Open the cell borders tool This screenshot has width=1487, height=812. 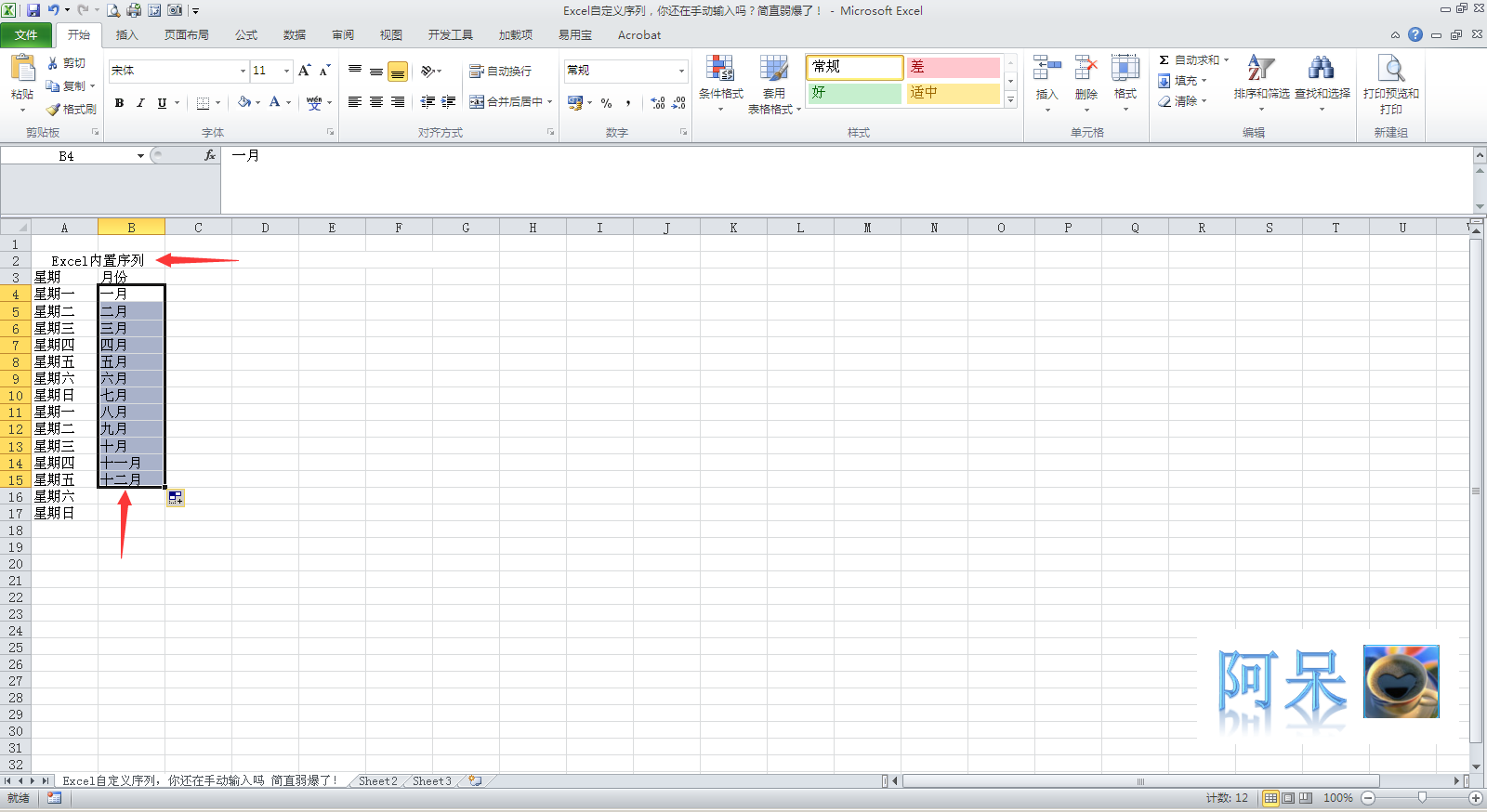pos(203,103)
